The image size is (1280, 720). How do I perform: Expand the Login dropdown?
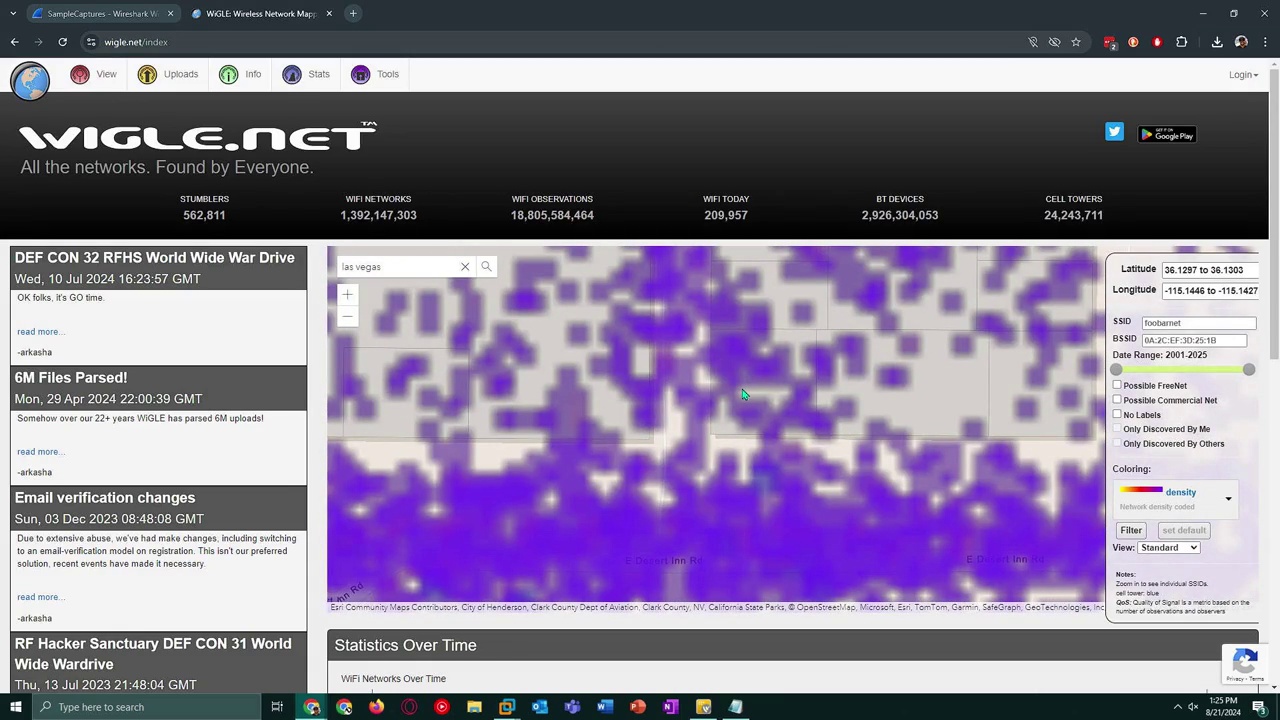click(x=1243, y=75)
